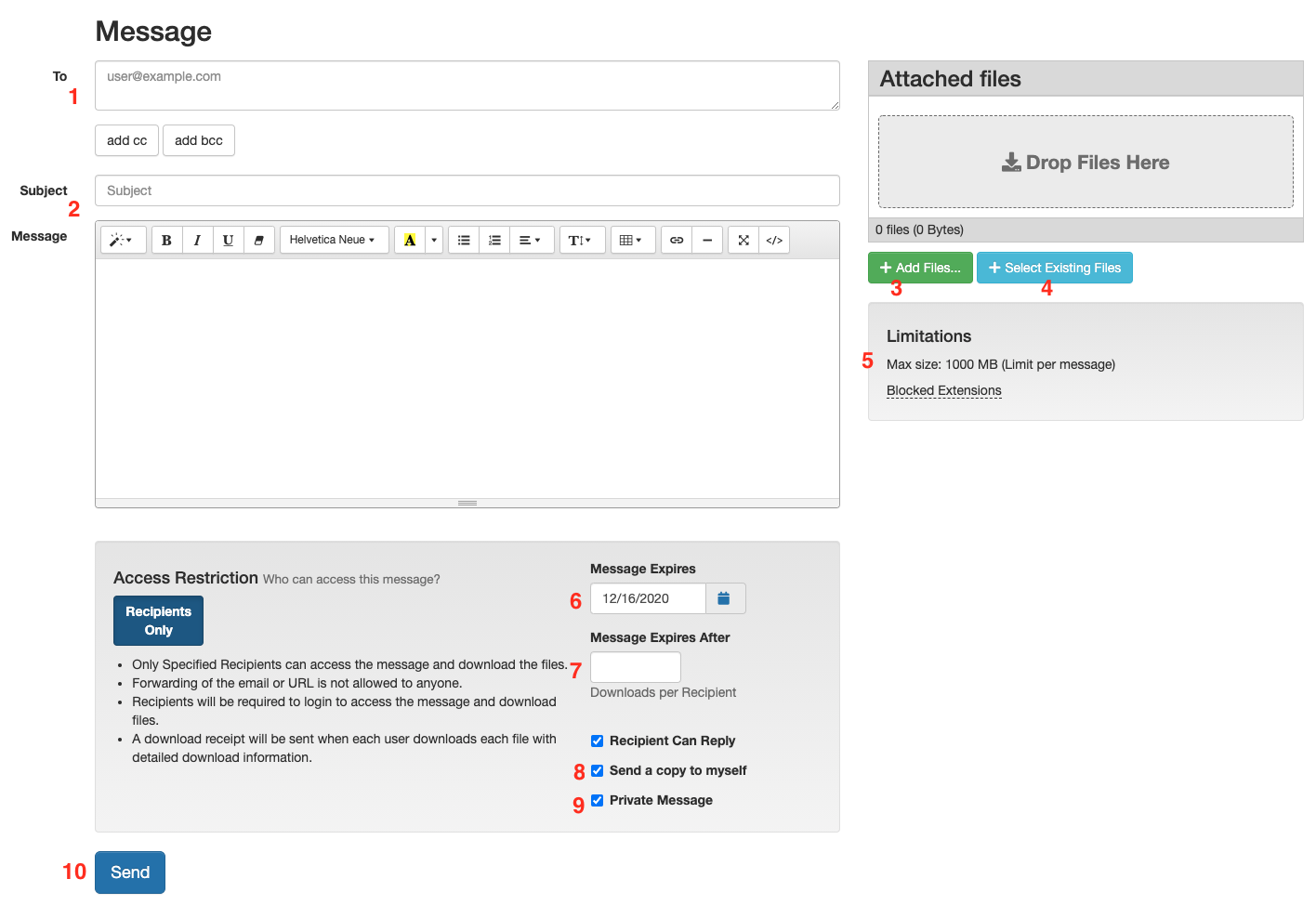1316x905 pixels.
Task: Open the Blocked Extensions link
Action: point(943,390)
